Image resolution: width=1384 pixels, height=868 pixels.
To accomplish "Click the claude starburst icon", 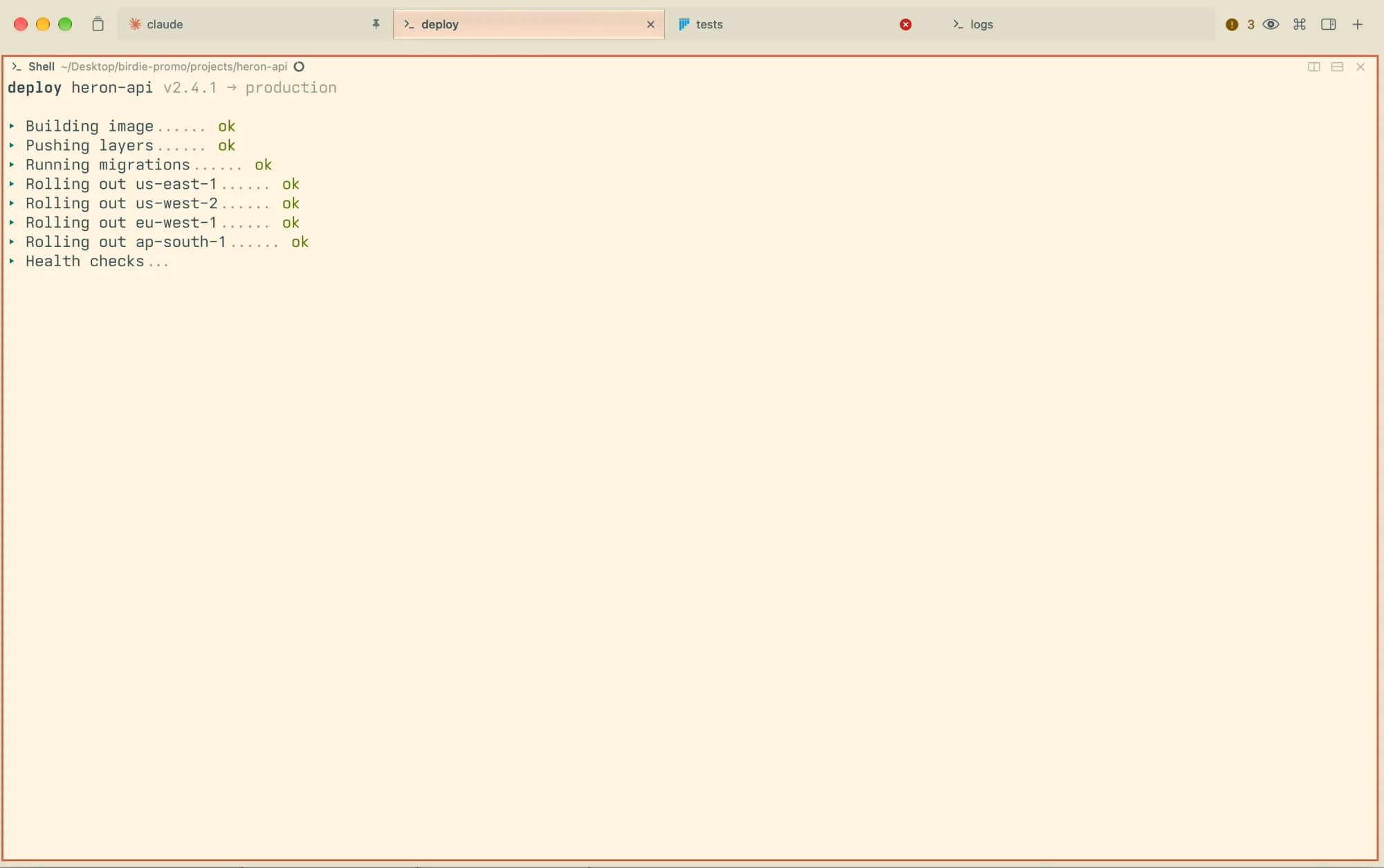I will point(135,24).
